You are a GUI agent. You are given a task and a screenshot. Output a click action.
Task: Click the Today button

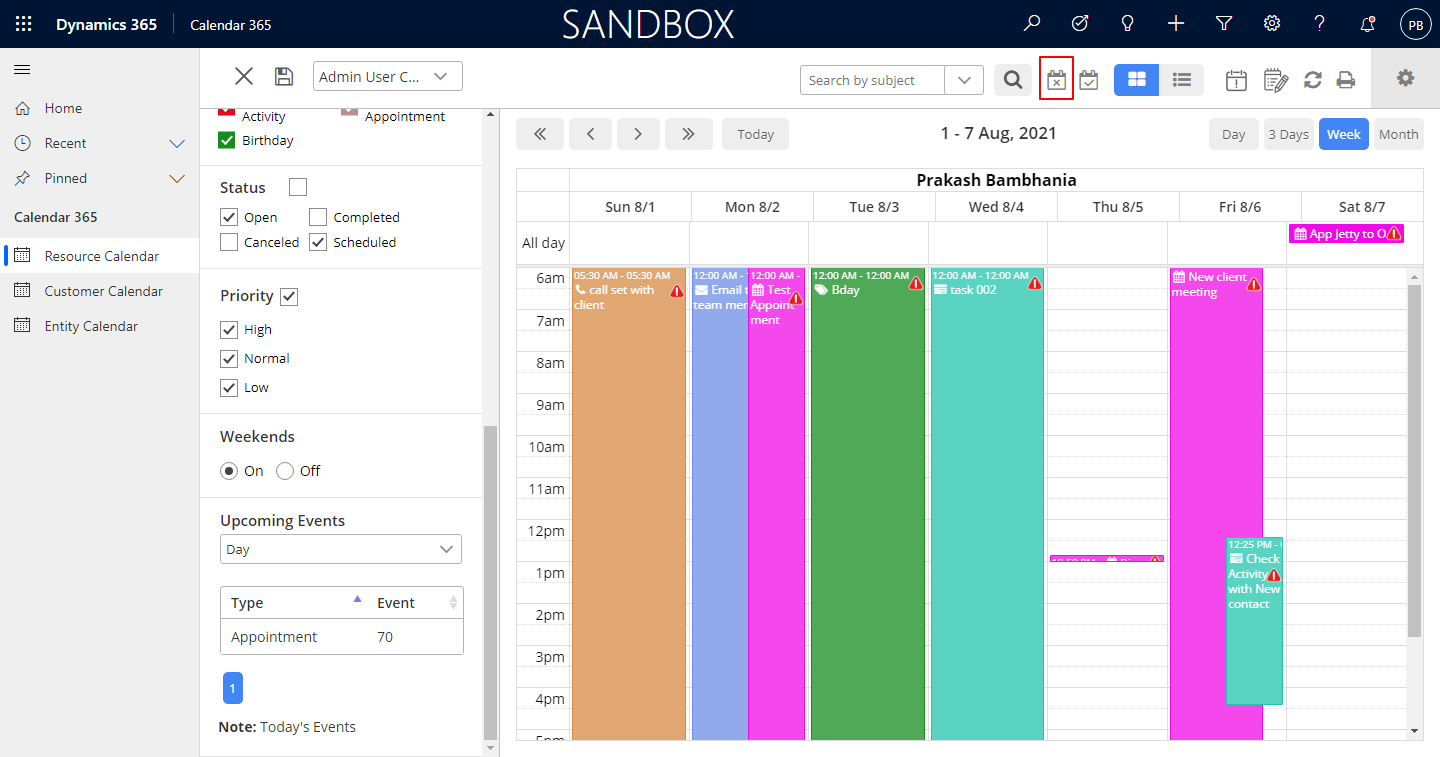click(755, 134)
